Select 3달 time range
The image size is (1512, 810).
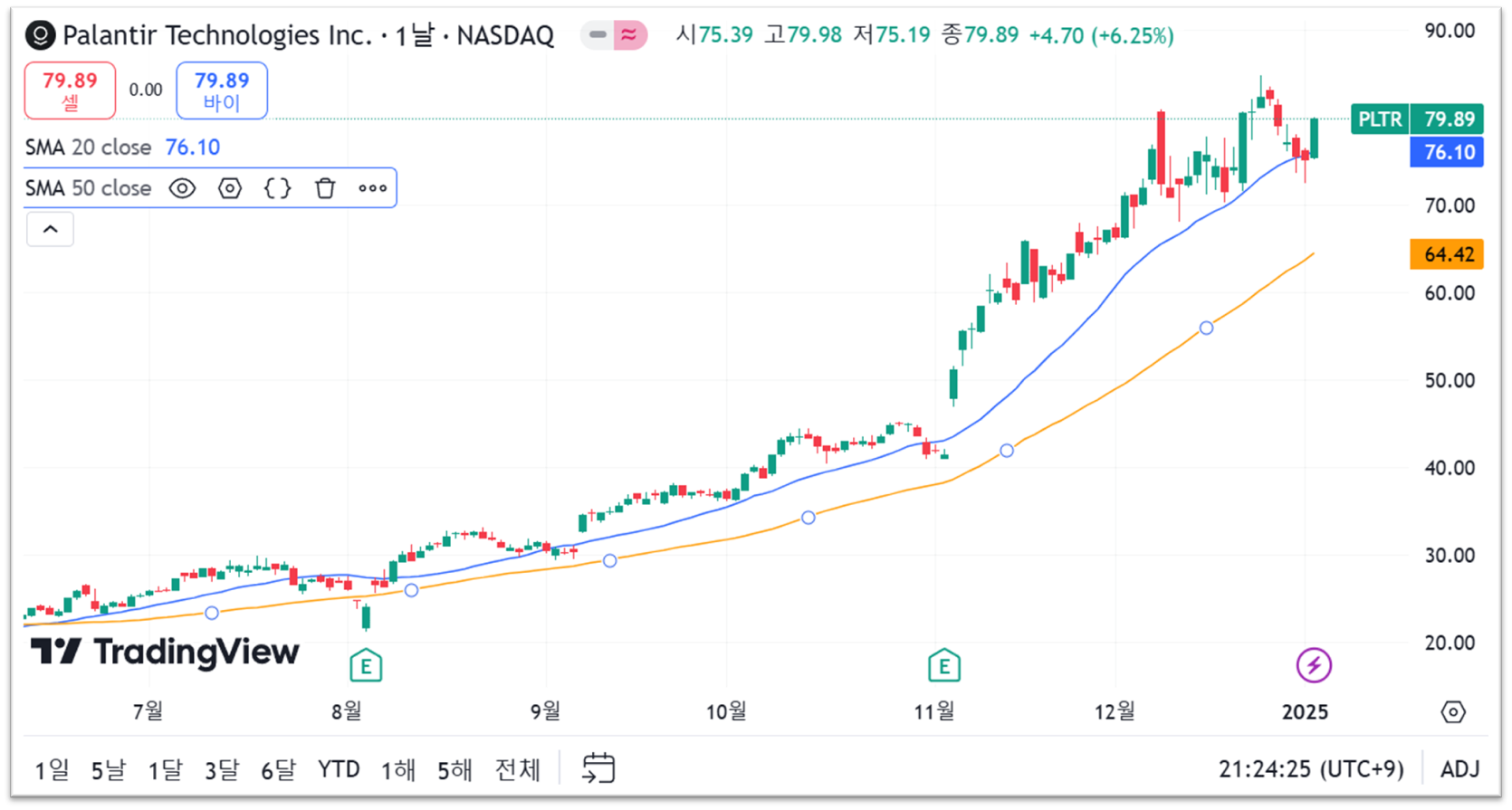(x=222, y=770)
